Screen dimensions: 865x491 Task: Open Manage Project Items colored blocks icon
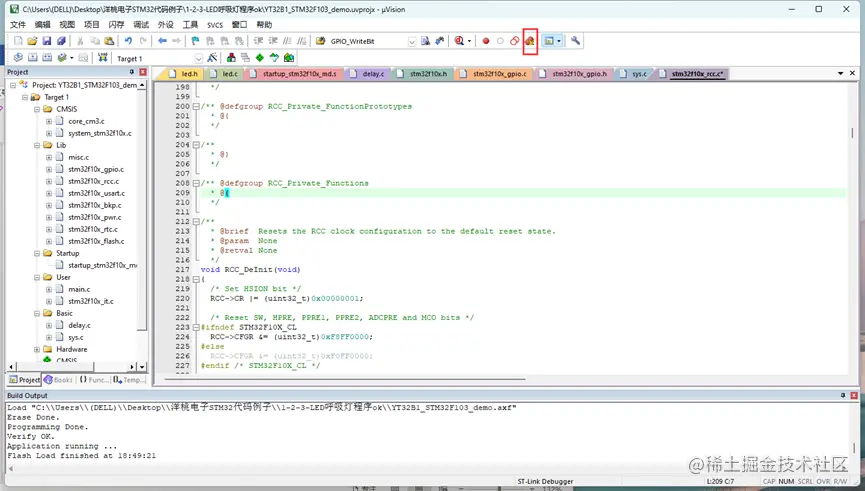pyautogui.click(x=231, y=57)
